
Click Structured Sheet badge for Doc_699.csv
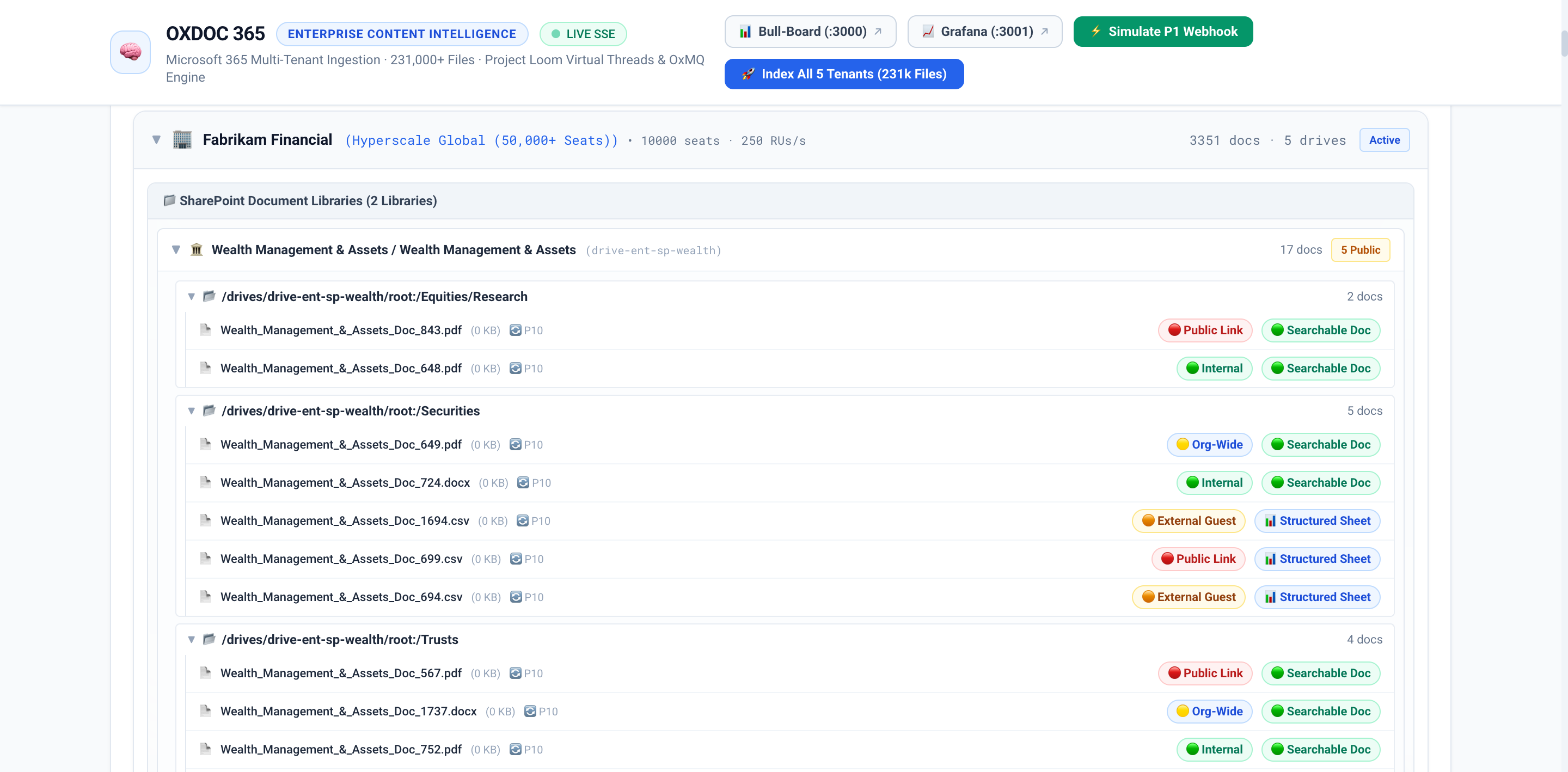[x=1317, y=559]
